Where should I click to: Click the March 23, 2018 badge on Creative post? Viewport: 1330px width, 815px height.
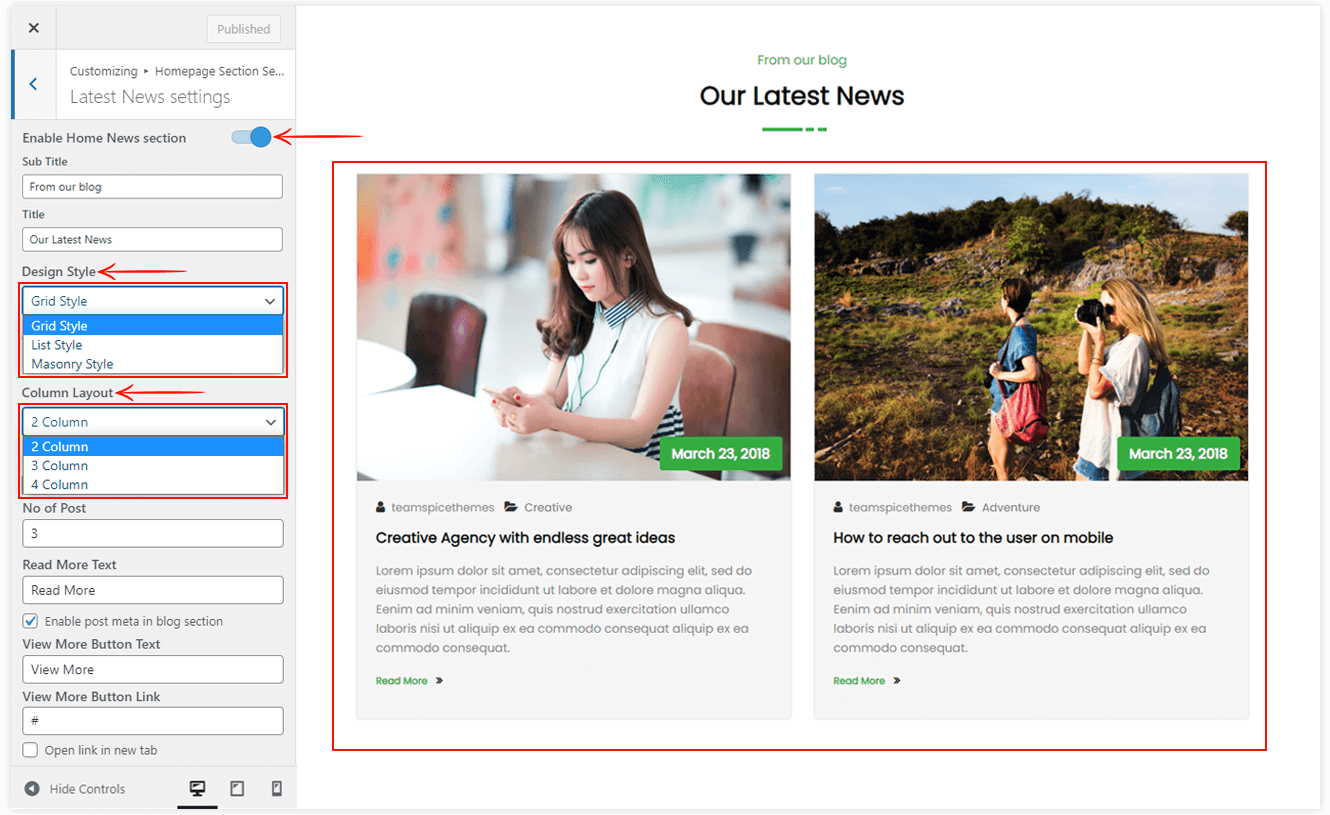[x=721, y=454]
